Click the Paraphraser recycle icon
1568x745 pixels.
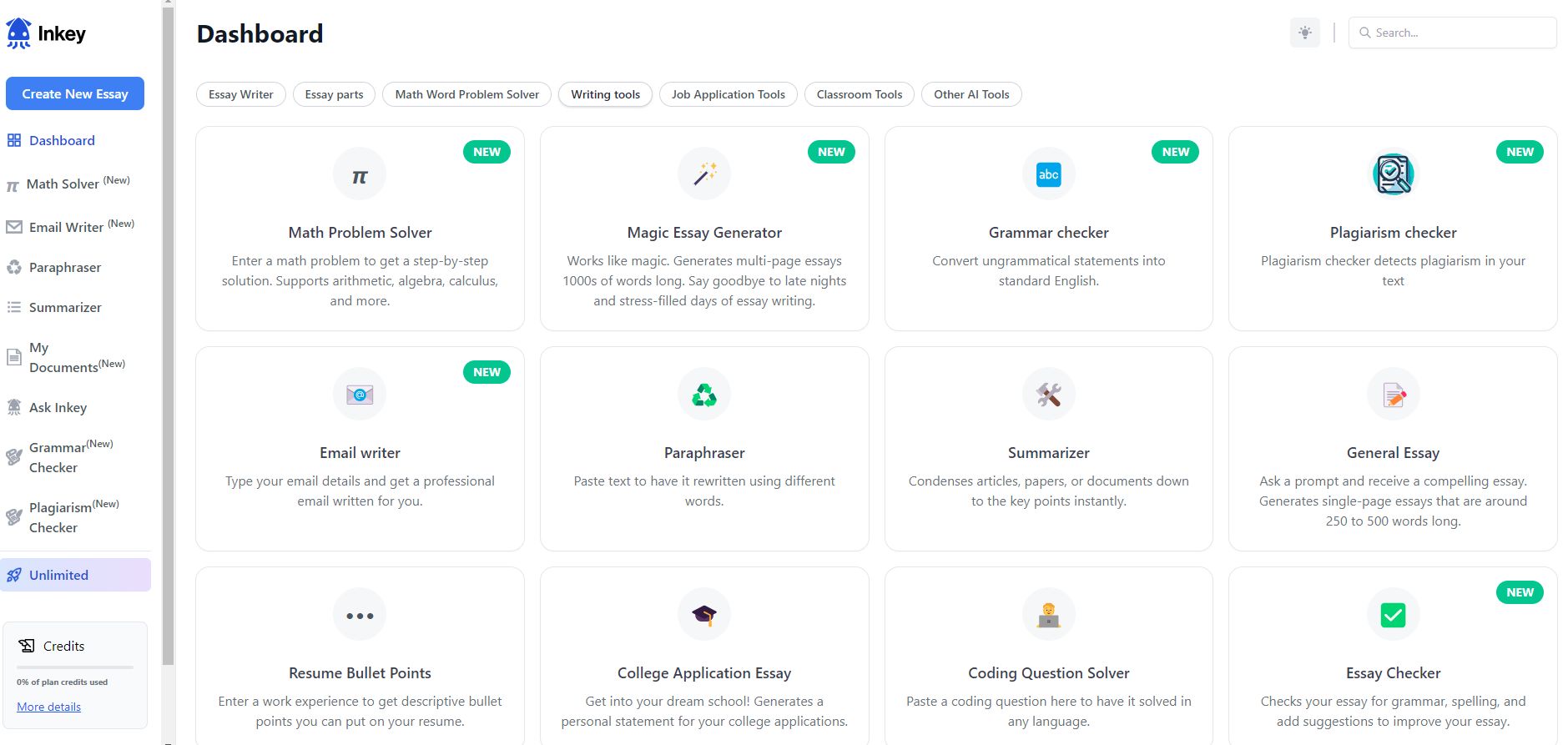703,394
